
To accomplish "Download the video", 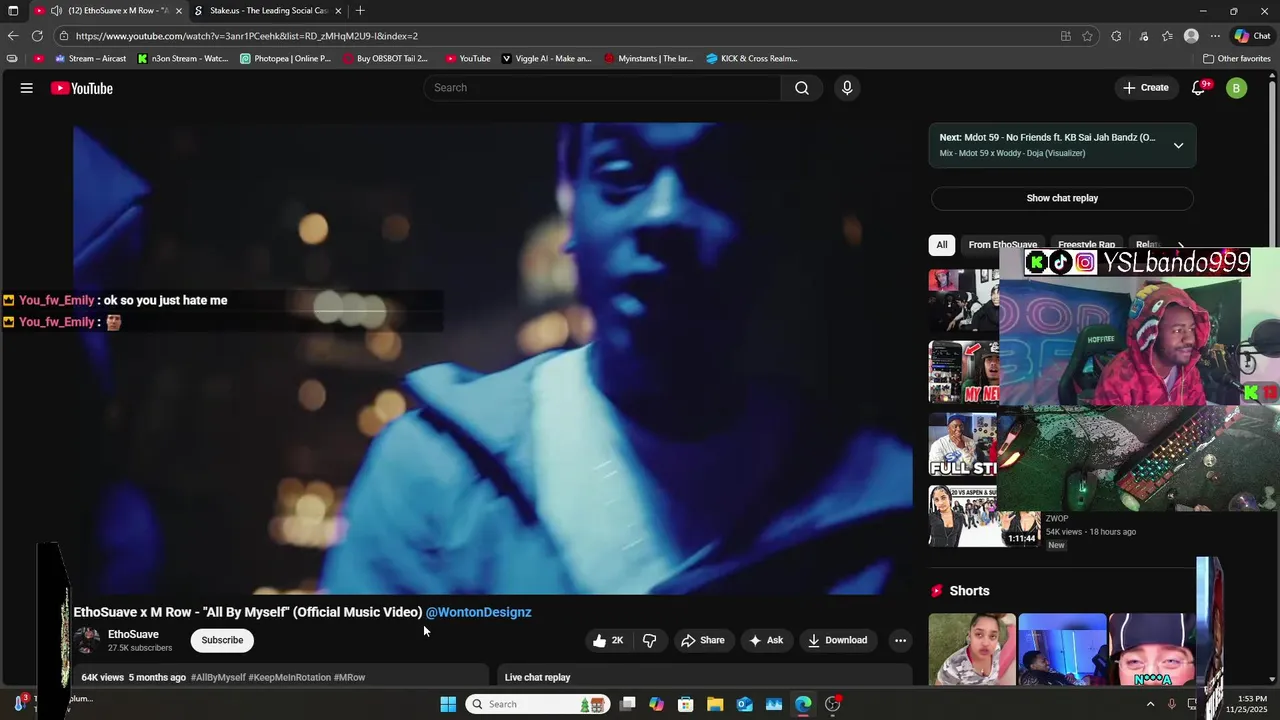I will point(838,640).
